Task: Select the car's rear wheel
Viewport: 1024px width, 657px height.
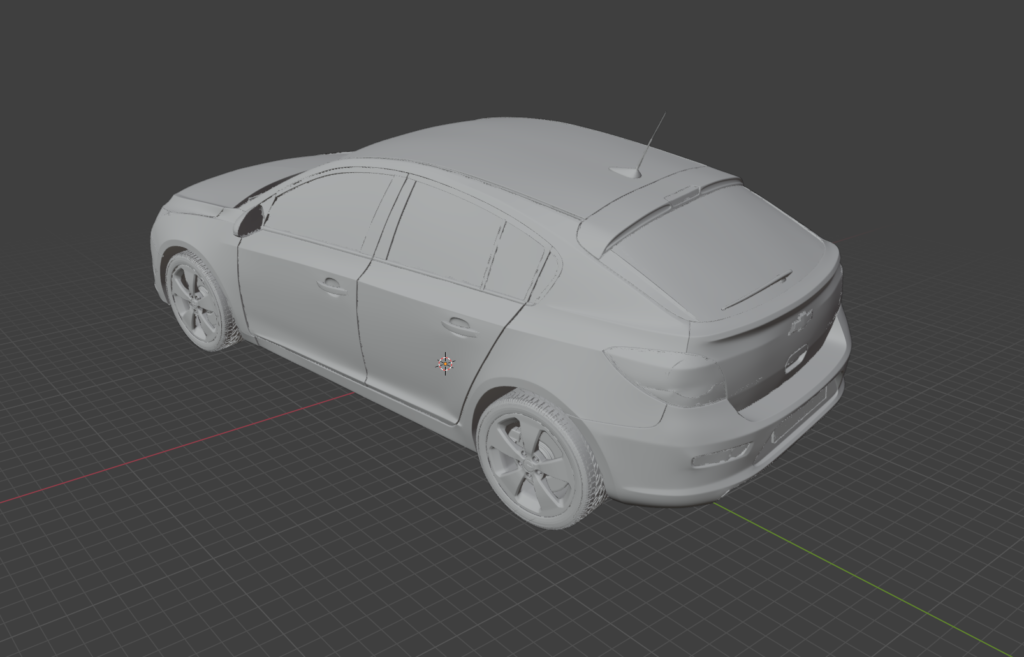Action: [x=540, y=459]
